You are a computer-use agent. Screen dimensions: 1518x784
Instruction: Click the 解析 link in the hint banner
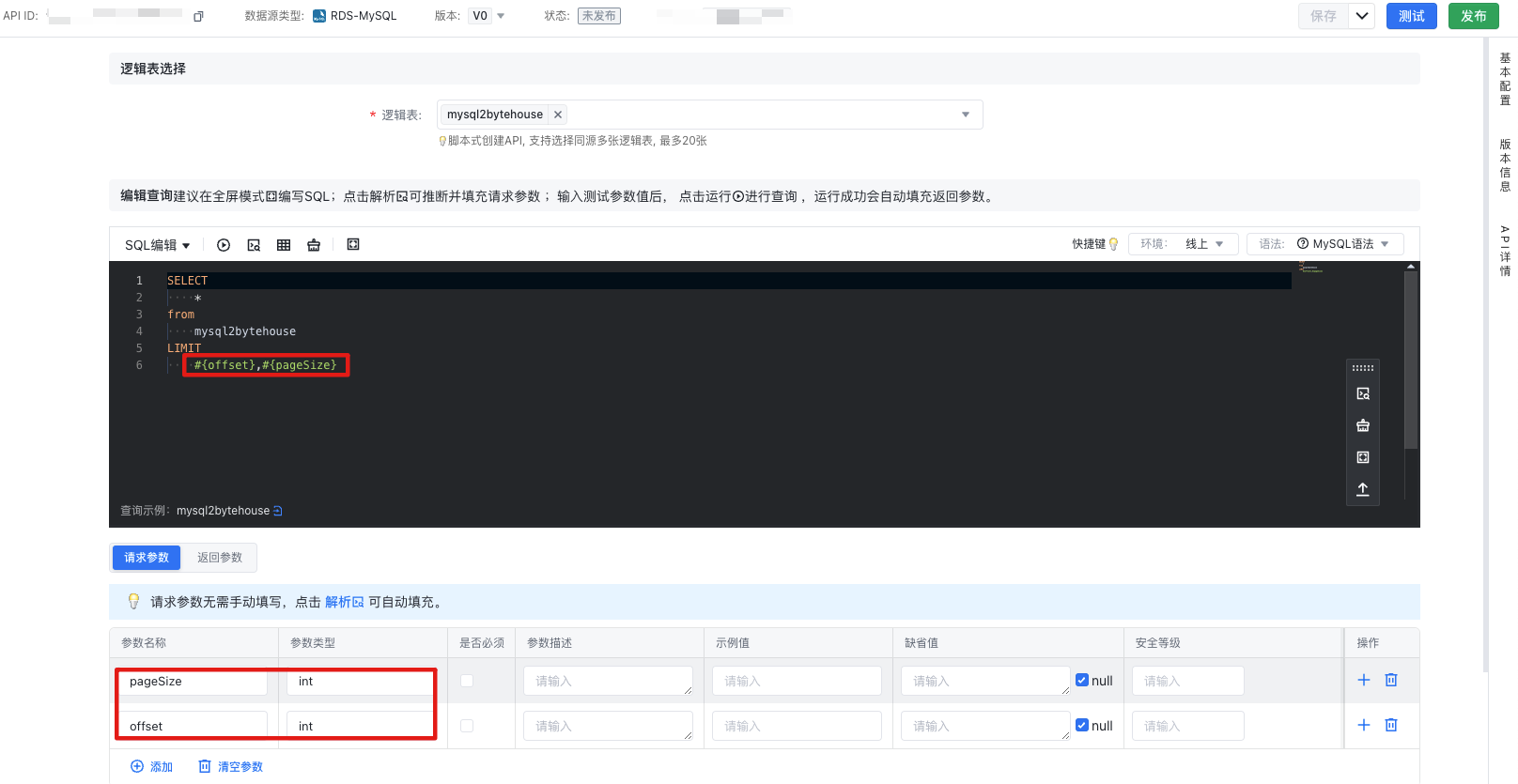click(x=344, y=602)
